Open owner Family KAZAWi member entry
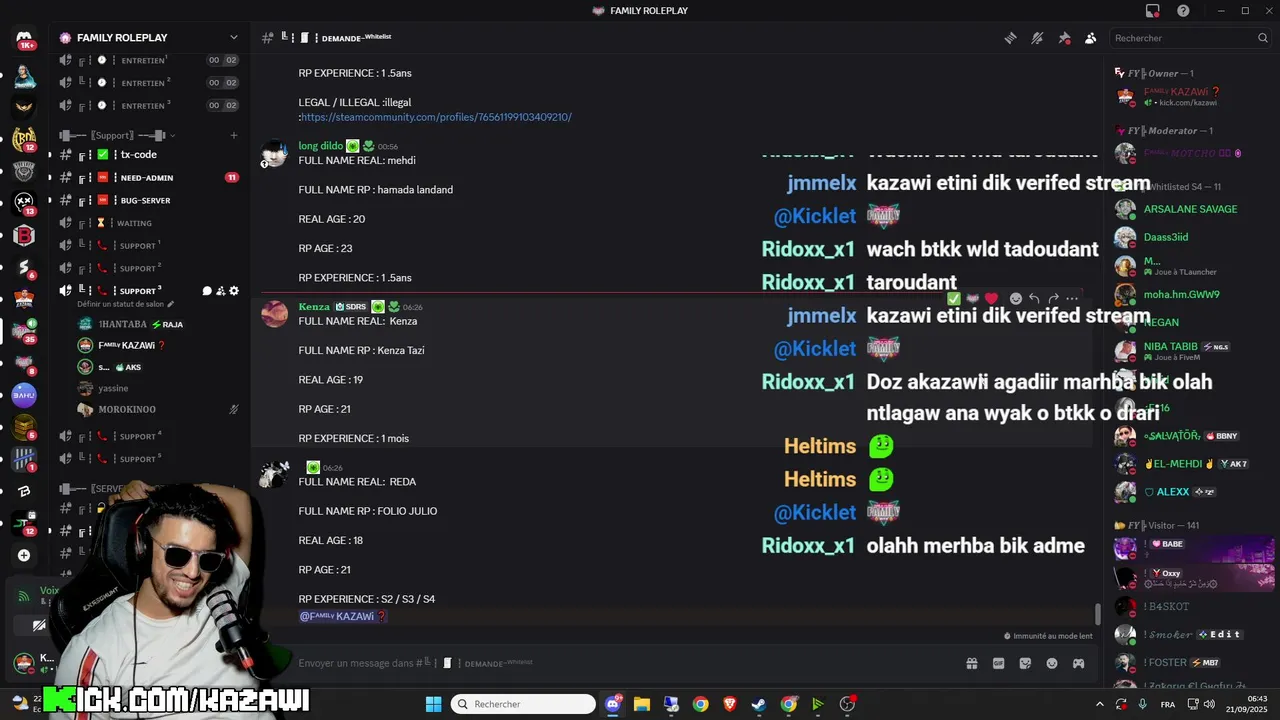Viewport: 1280px width, 720px height. 1190,96
